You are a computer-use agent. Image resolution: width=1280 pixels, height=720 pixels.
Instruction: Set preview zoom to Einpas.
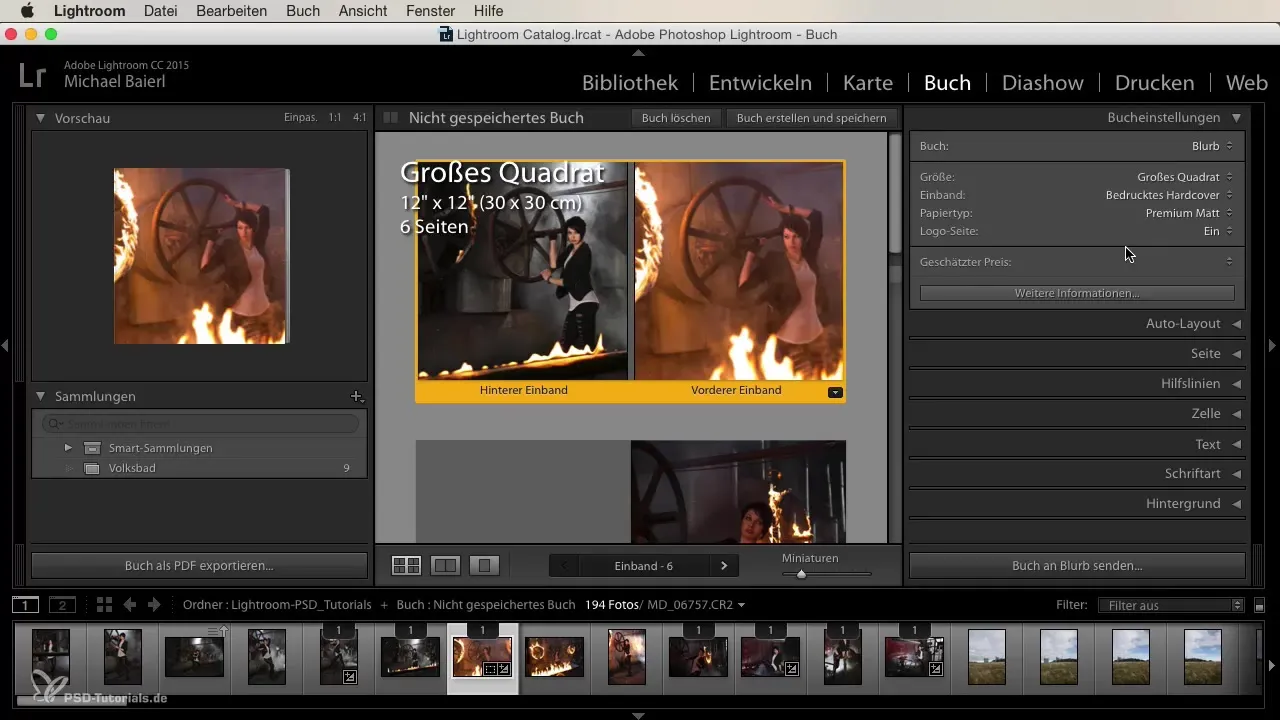coord(301,118)
